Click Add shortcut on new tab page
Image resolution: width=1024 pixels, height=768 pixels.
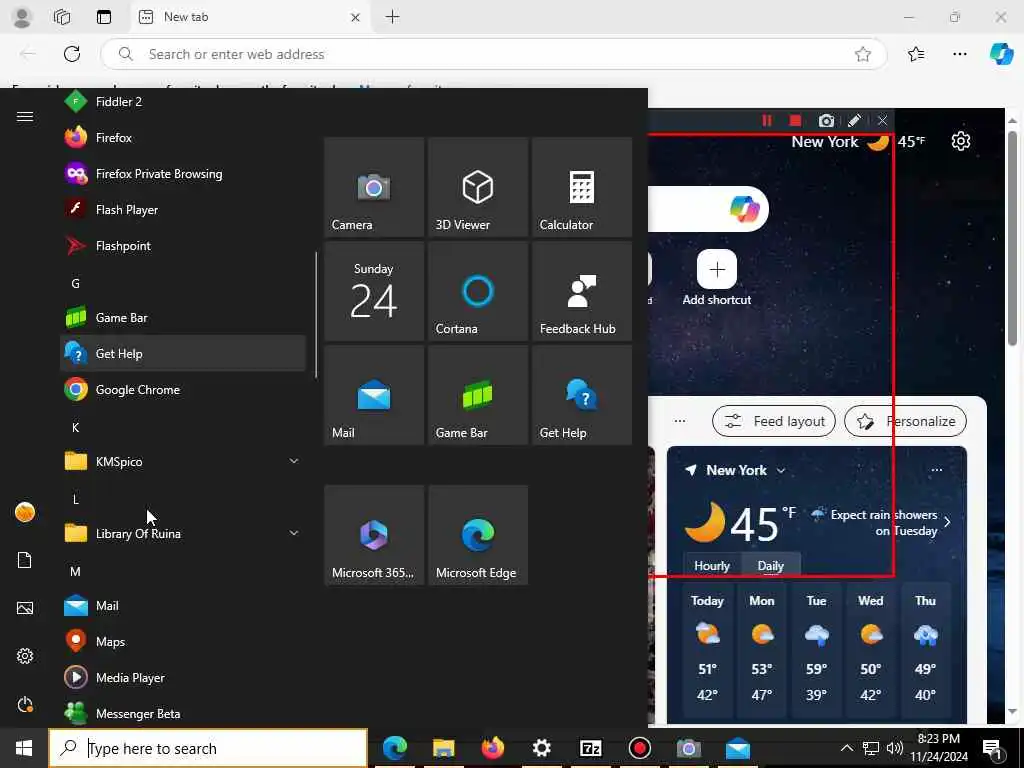click(717, 278)
